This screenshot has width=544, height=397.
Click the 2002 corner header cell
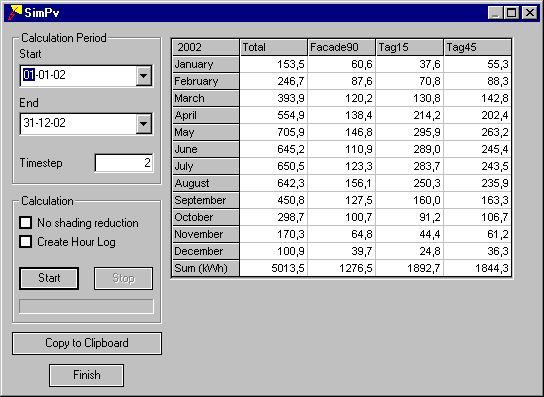pyautogui.click(x=206, y=47)
